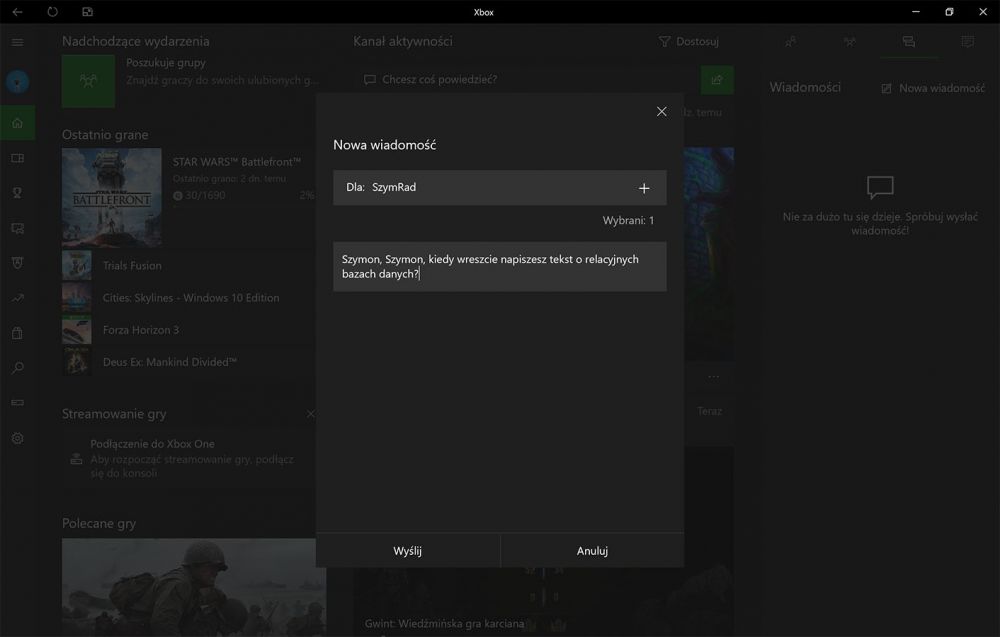Open the Activity alerts tab icon
This screenshot has width=1000, height=637.
(967, 41)
